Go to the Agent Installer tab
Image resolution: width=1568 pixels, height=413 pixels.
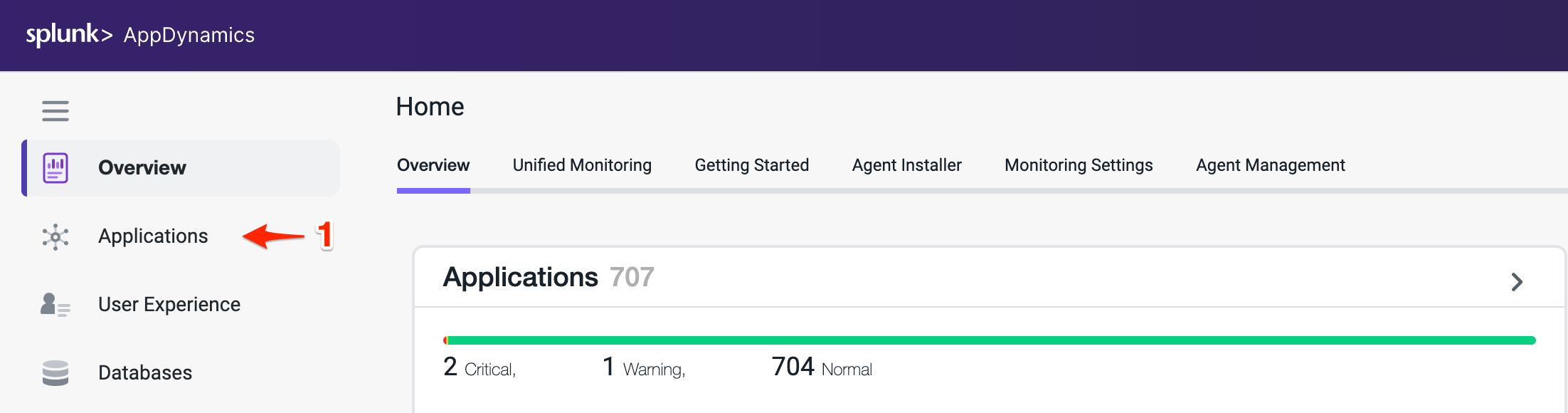pos(906,165)
